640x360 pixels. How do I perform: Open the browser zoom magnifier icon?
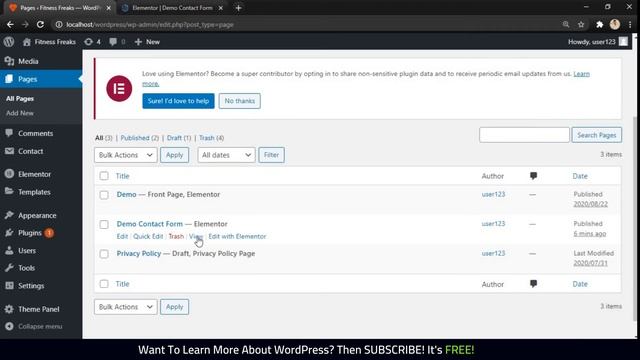566,24
